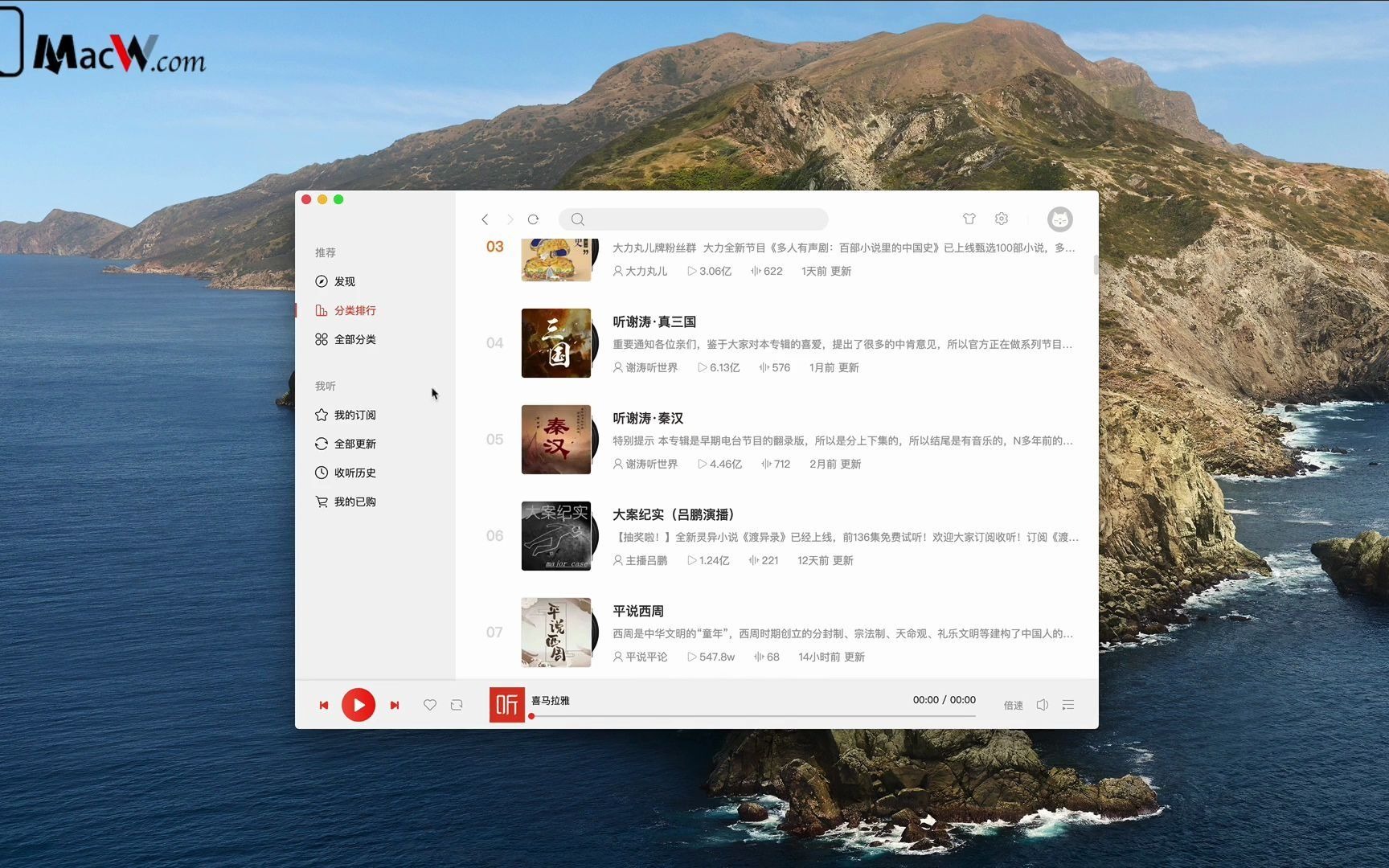Click the 真三国 description starting 重要通知
The image size is (1389, 868).
tap(842, 344)
